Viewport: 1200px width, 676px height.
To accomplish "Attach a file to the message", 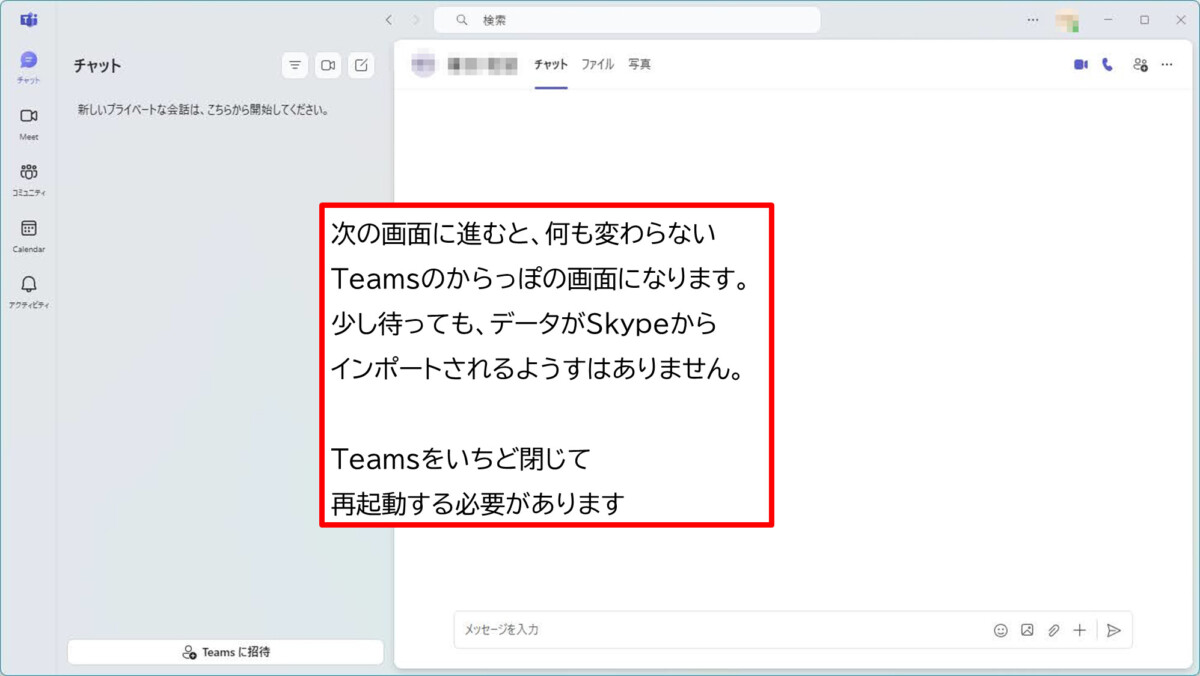I will point(1053,630).
